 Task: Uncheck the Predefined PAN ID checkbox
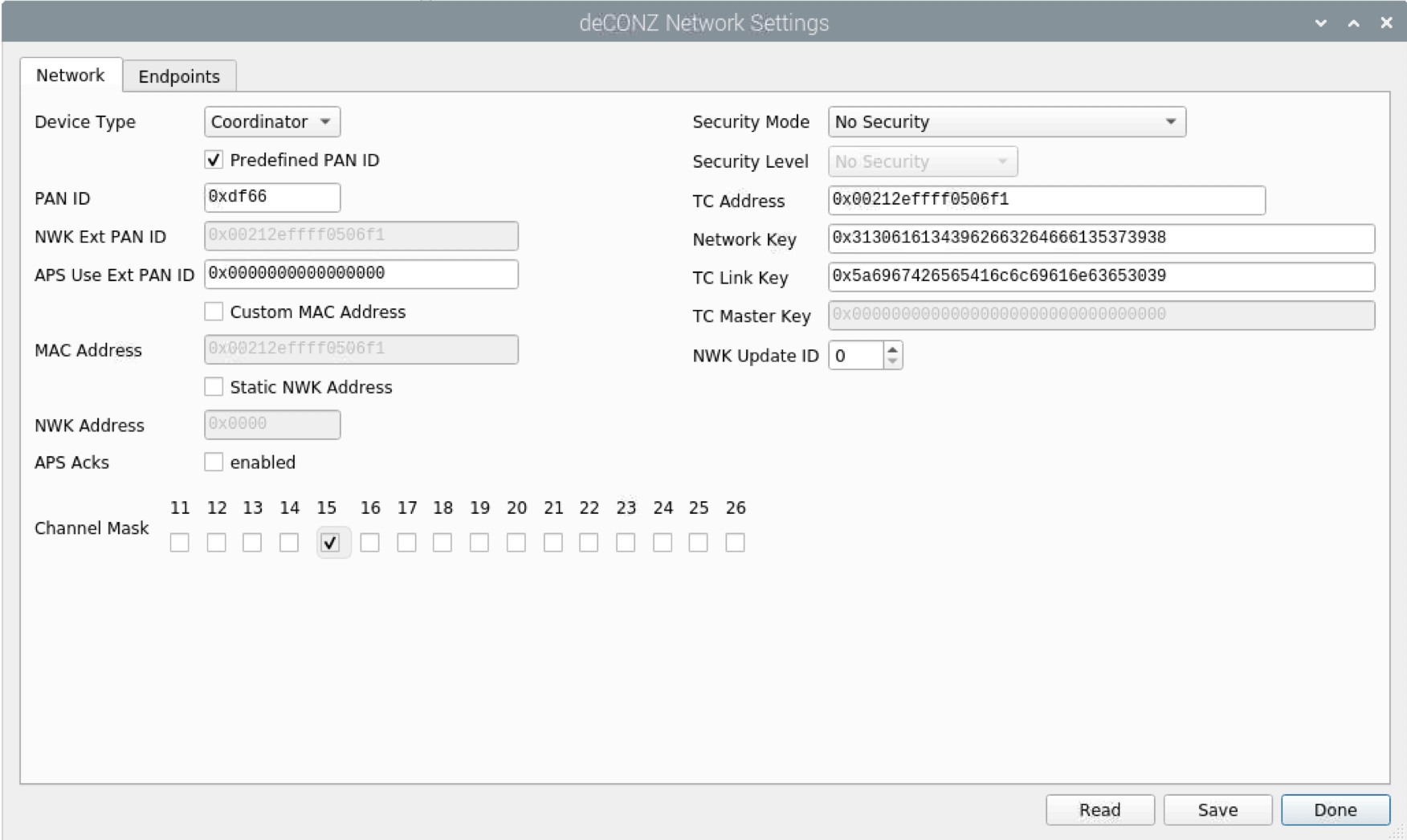click(214, 160)
